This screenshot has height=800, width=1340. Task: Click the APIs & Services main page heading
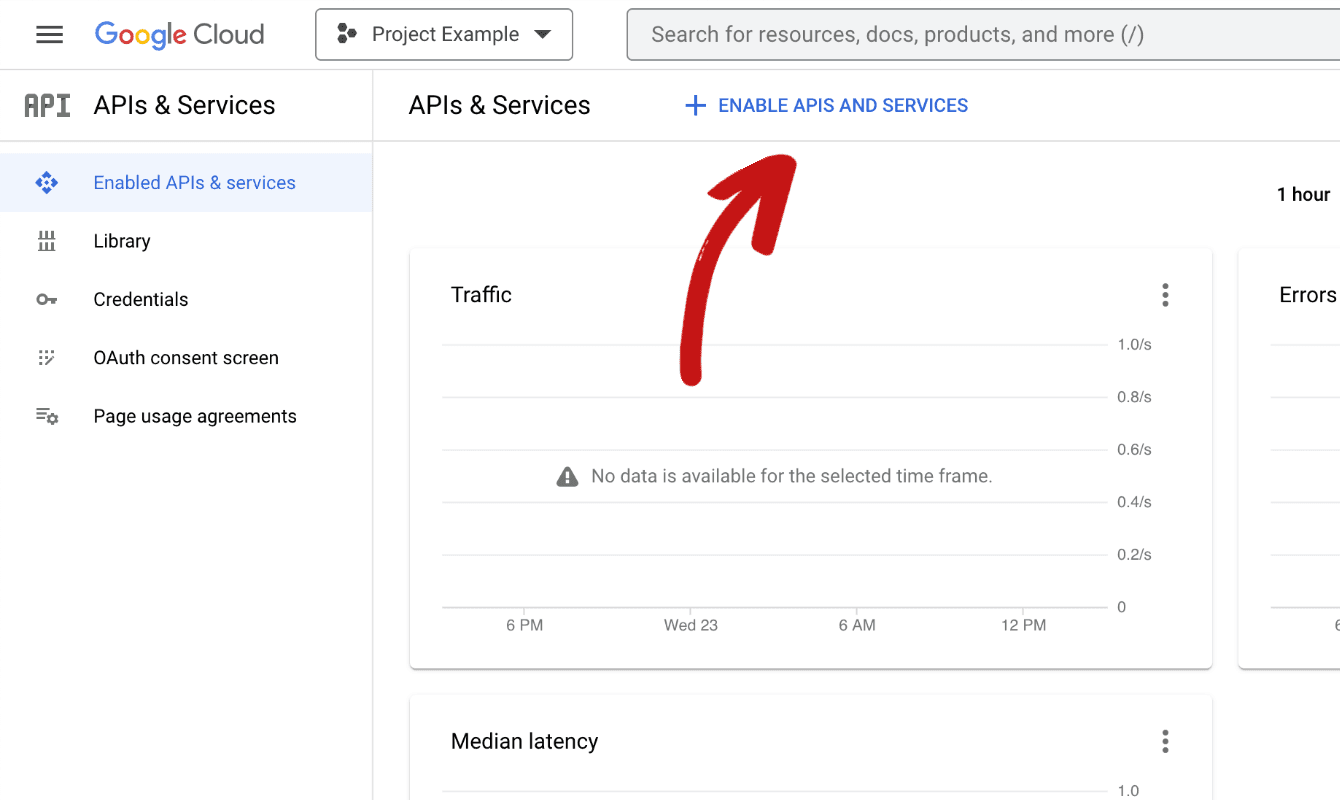499,105
